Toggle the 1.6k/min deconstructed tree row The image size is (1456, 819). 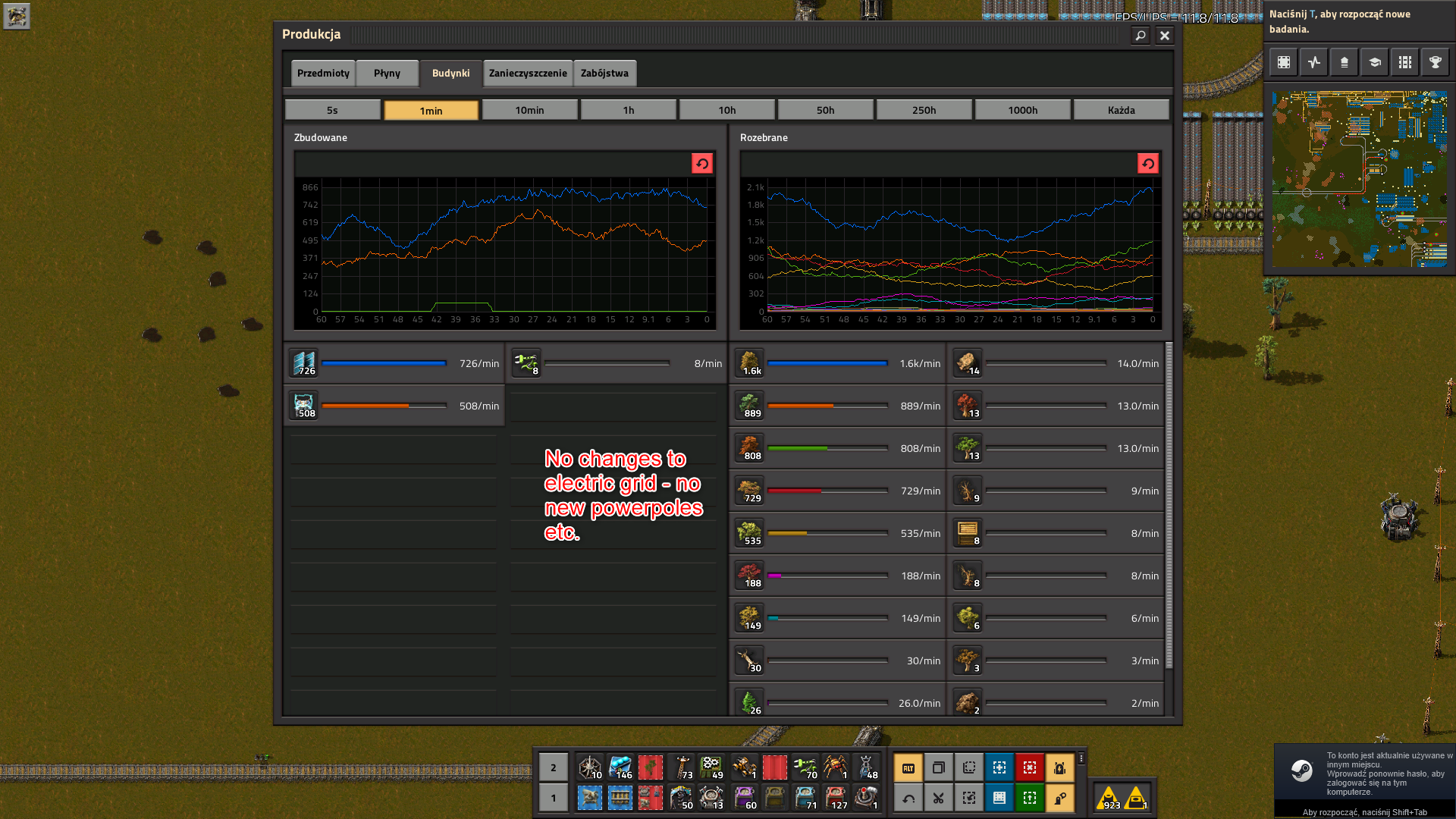838,363
